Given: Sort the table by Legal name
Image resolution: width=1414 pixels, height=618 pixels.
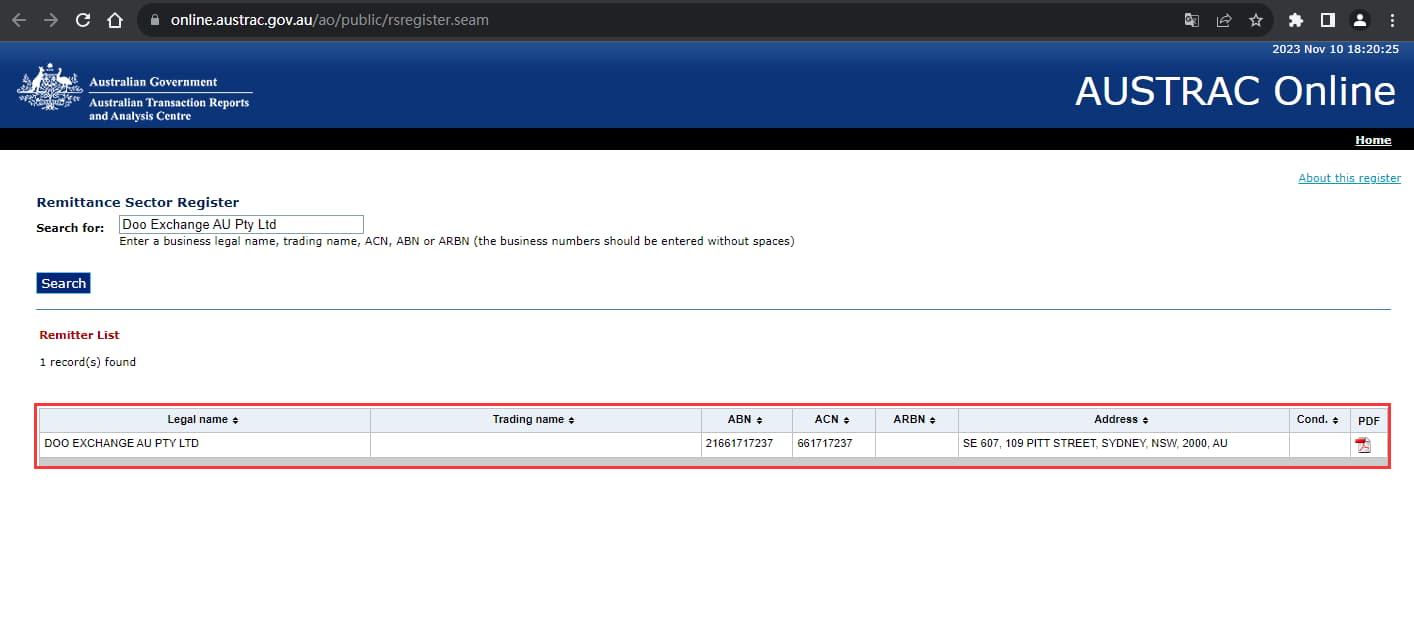Looking at the screenshot, I should [203, 420].
